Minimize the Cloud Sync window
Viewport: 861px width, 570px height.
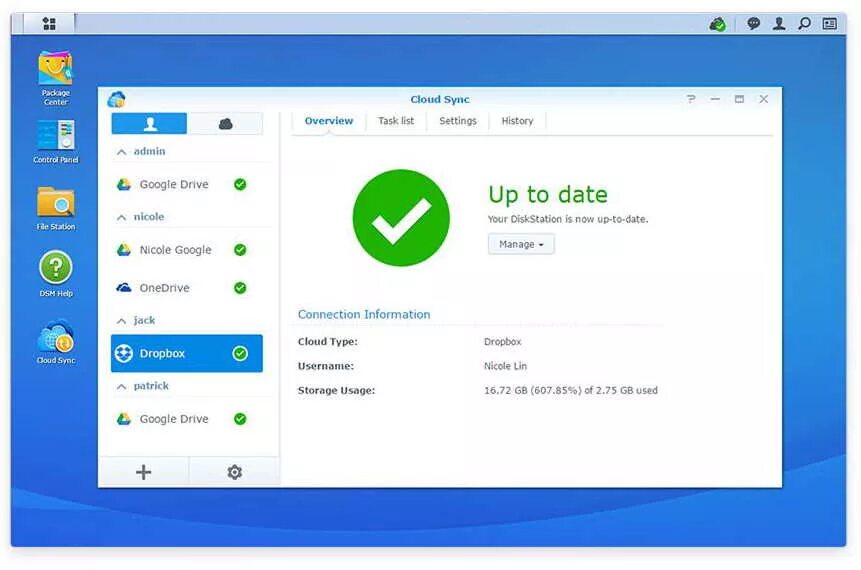(715, 99)
